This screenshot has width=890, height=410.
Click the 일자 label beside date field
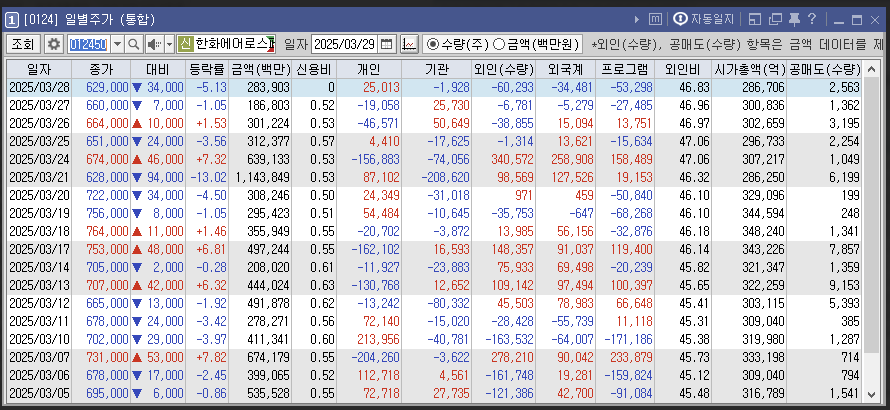(x=295, y=44)
